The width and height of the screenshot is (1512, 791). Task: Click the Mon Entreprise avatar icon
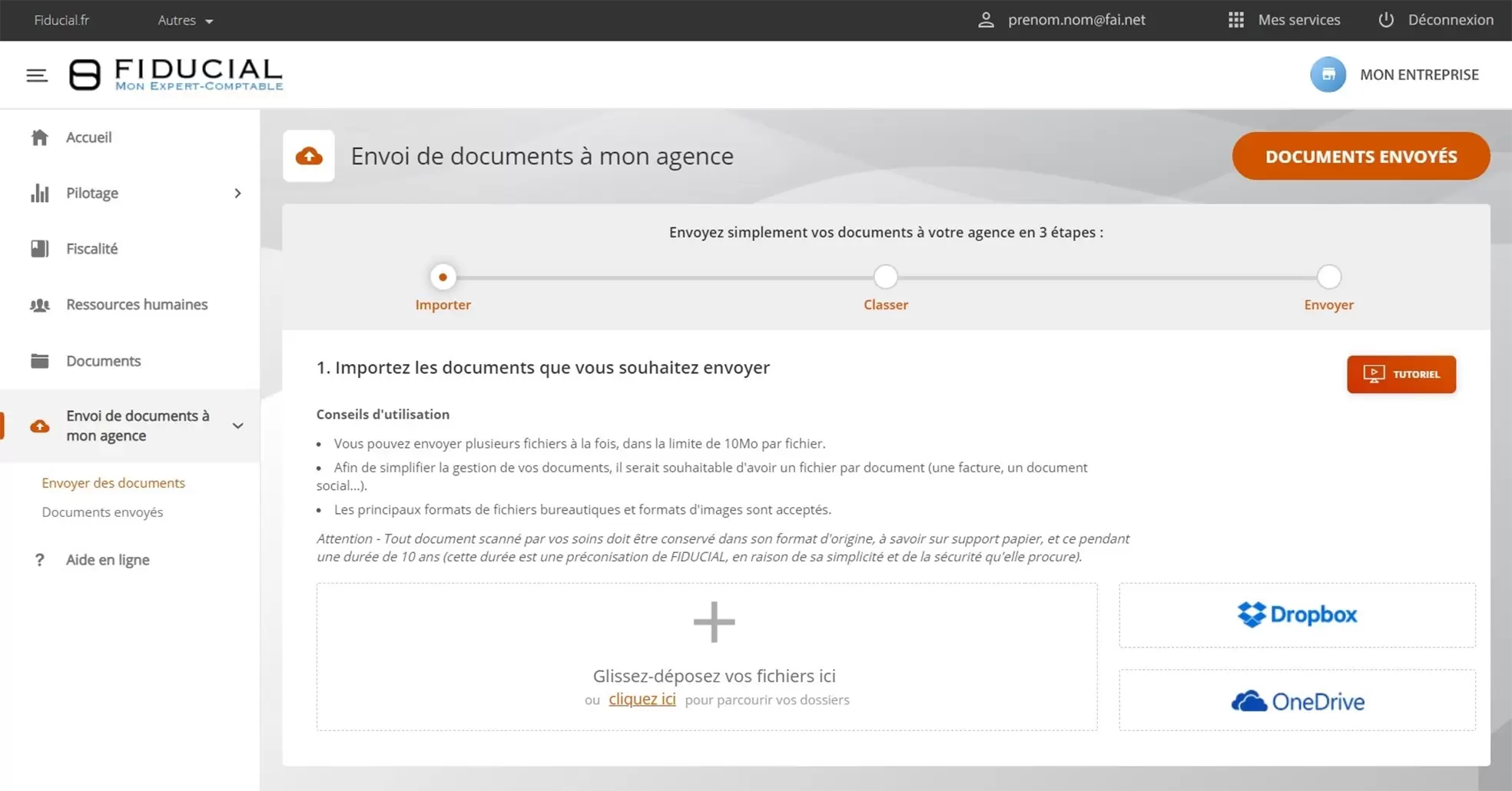pyautogui.click(x=1328, y=74)
